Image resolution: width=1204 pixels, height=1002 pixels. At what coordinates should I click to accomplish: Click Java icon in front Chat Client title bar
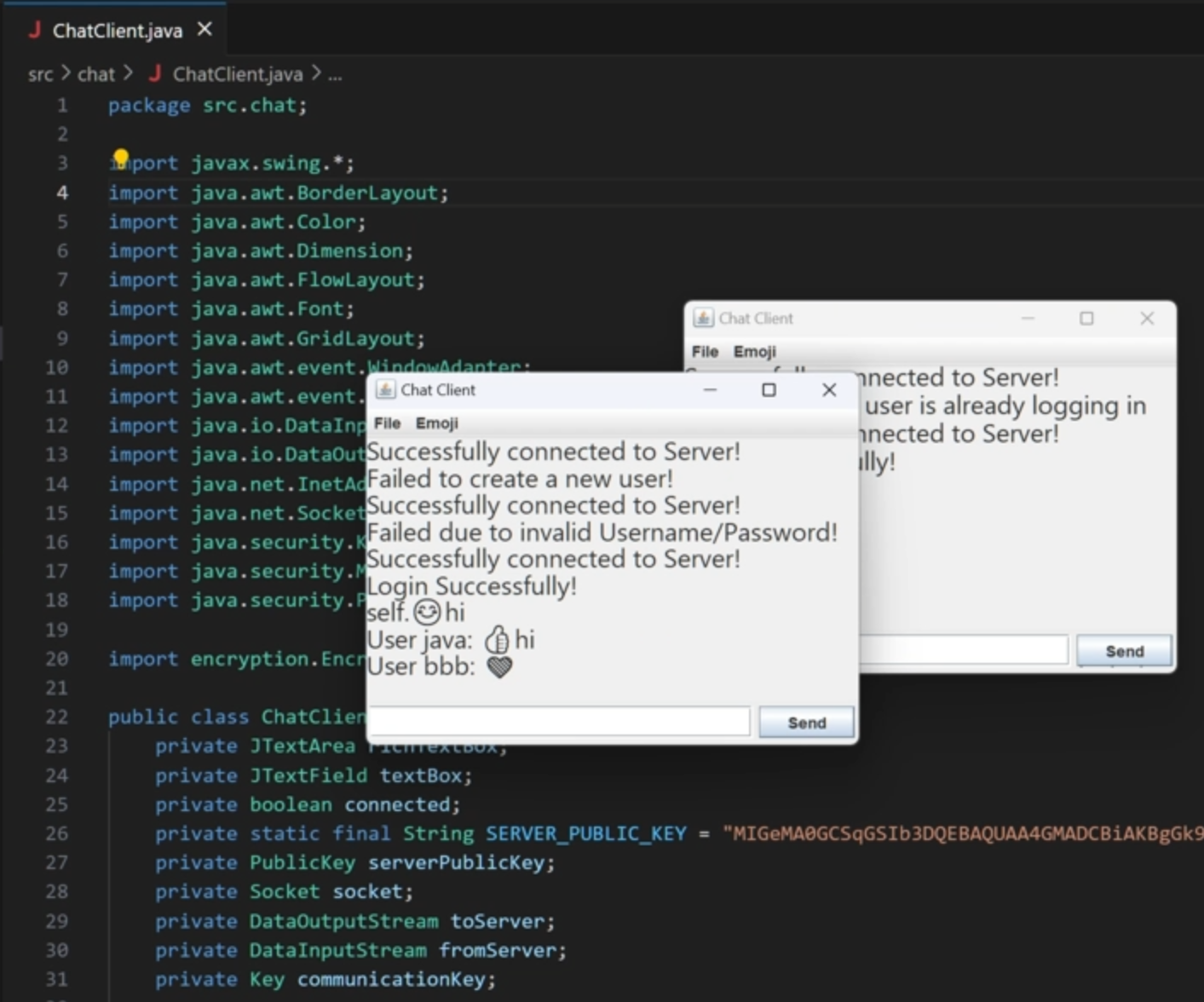point(386,390)
